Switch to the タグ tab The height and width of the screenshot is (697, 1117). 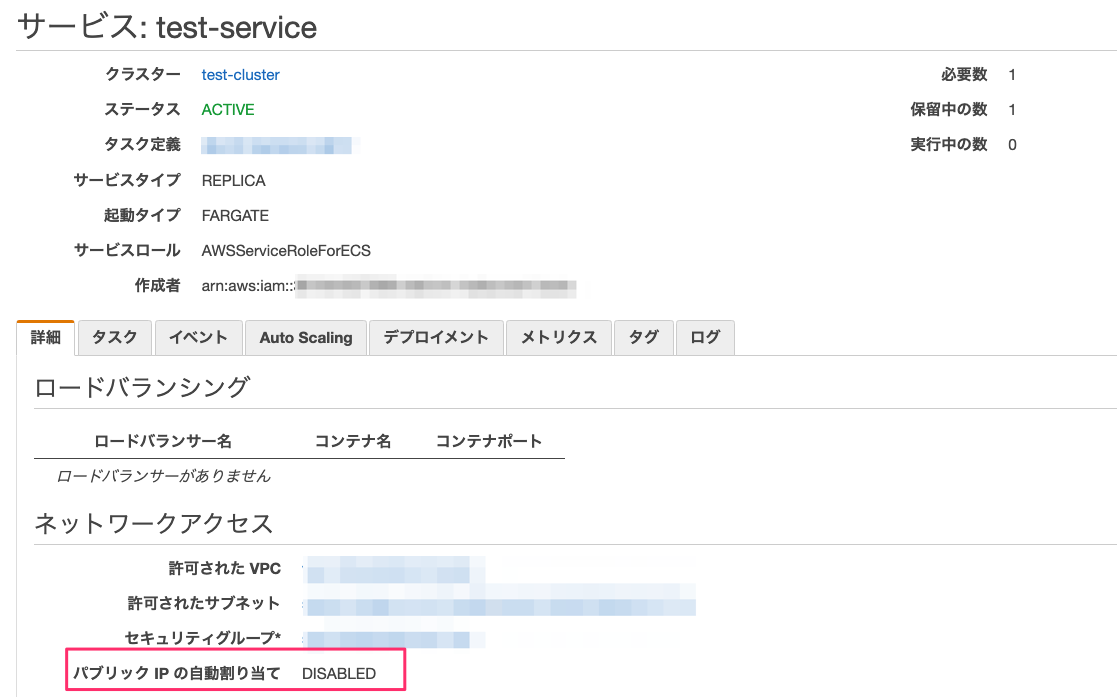point(643,338)
